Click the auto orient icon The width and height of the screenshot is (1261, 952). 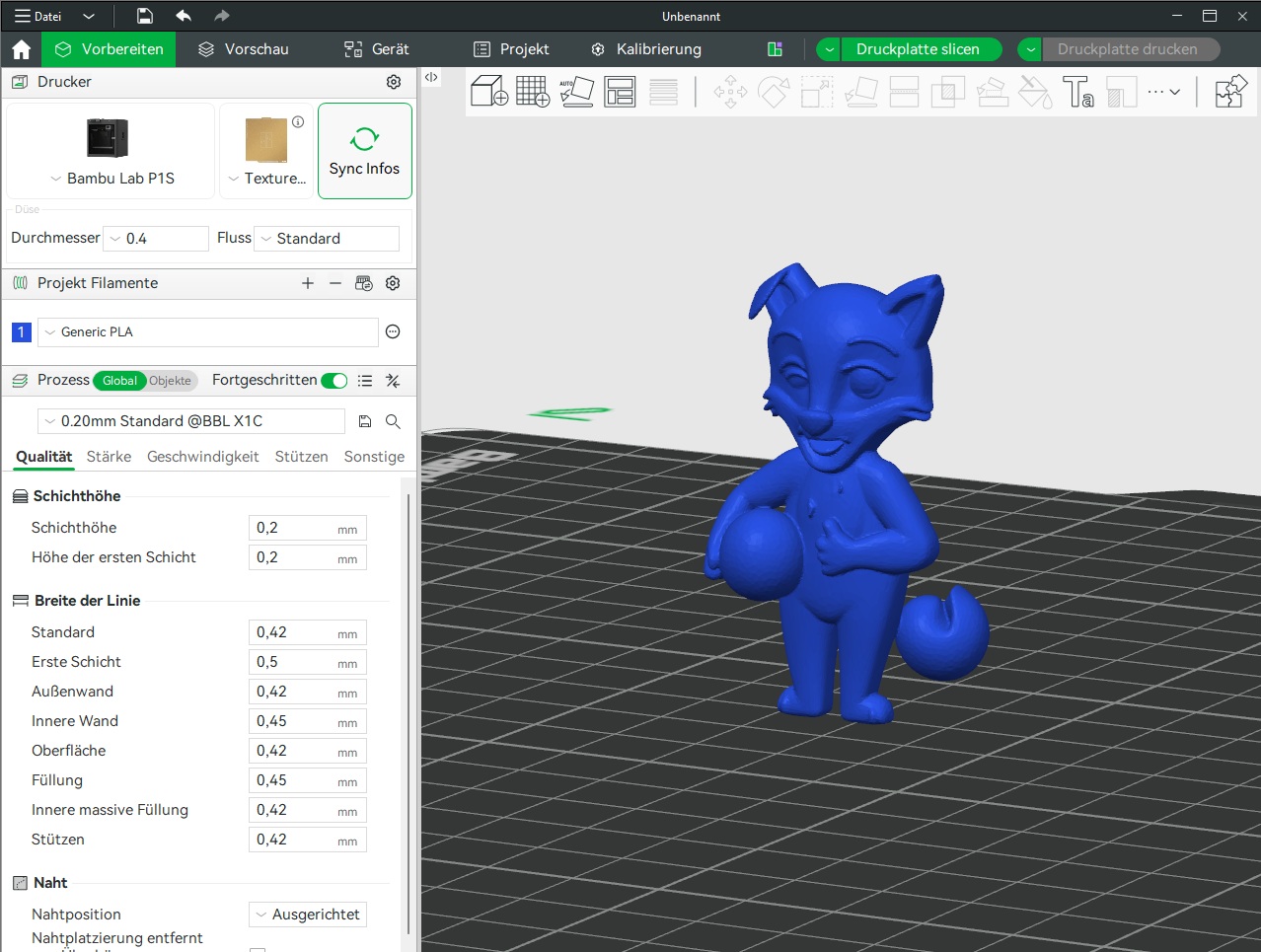576,92
